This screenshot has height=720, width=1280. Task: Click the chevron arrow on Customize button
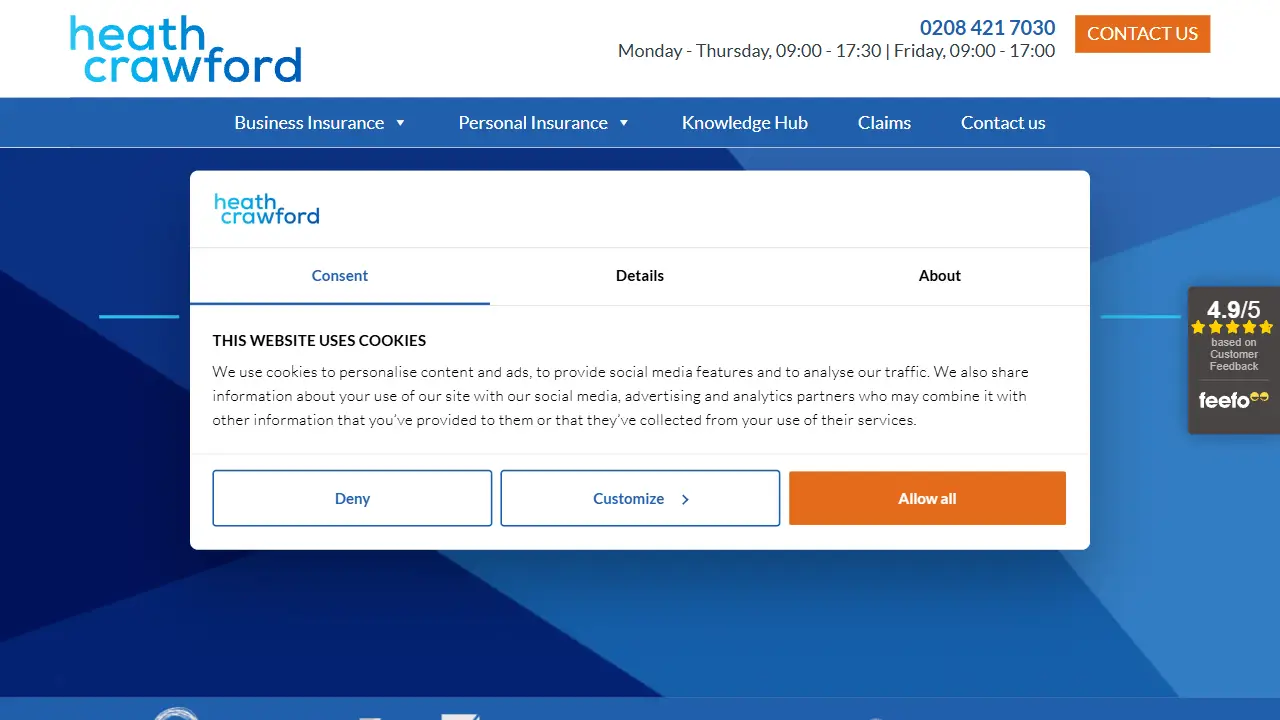[685, 499]
